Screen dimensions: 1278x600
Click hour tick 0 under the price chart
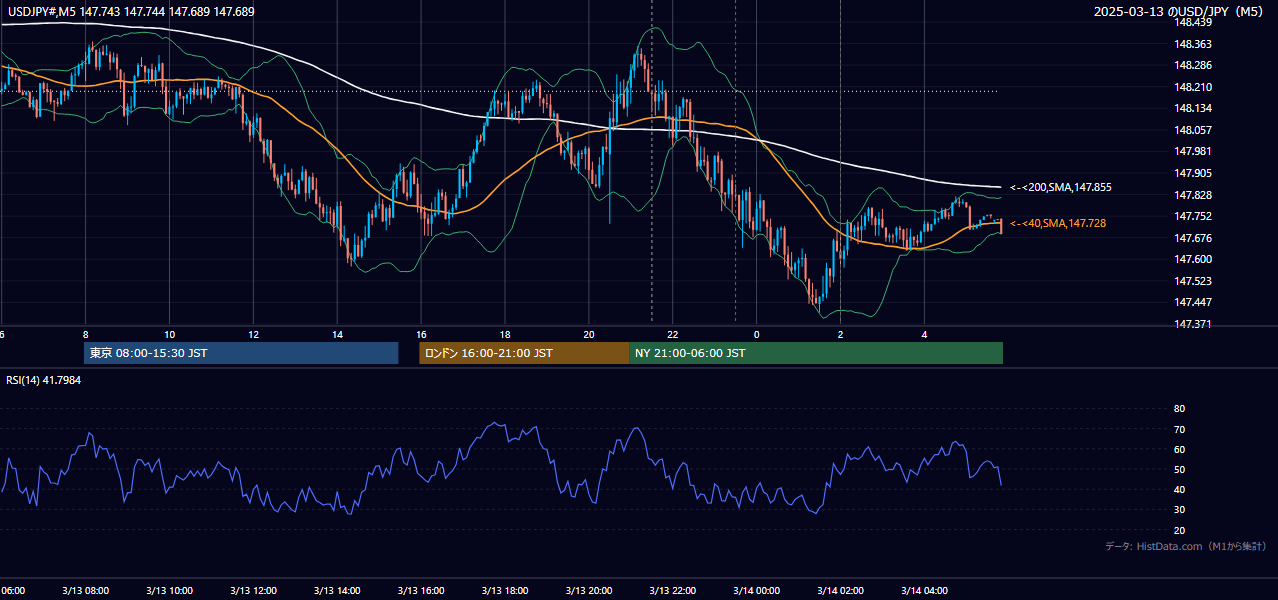tap(756, 335)
